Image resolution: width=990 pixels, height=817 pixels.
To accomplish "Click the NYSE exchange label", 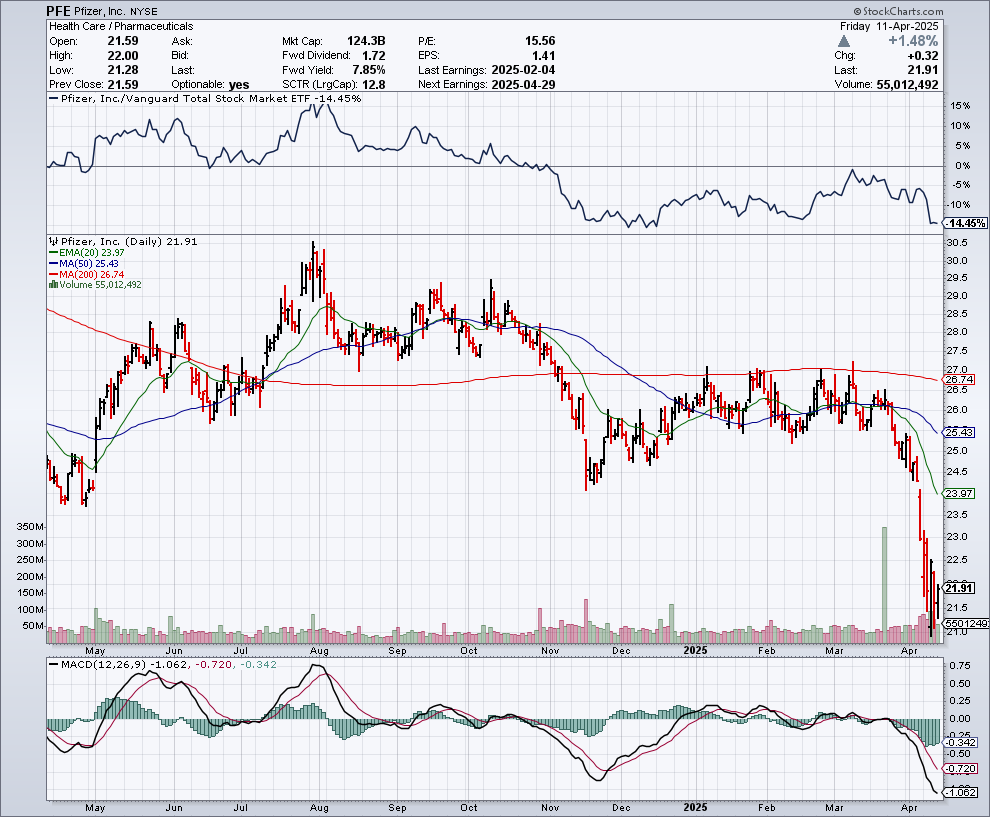I will click(145, 11).
